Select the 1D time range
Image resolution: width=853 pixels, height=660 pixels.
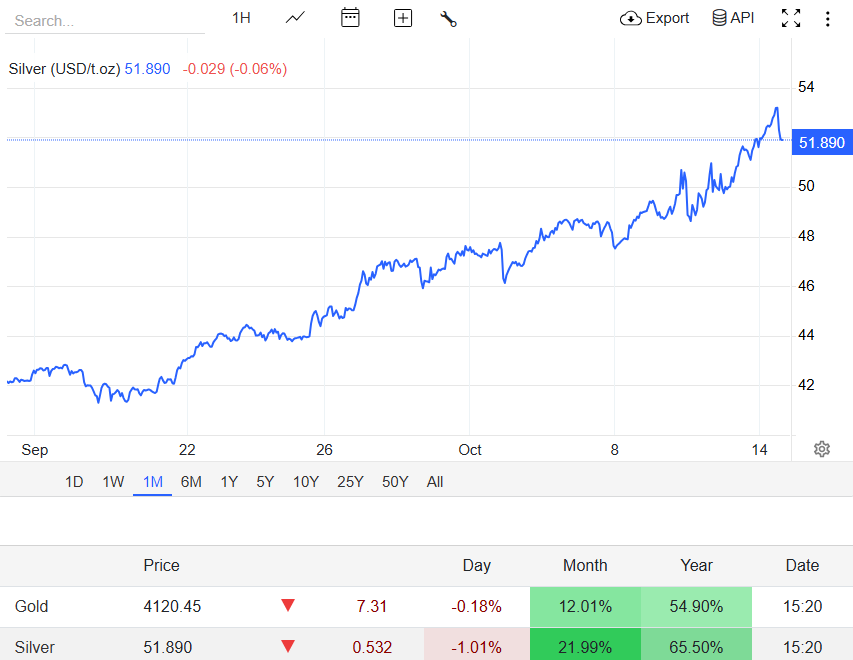(x=74, y=482)
